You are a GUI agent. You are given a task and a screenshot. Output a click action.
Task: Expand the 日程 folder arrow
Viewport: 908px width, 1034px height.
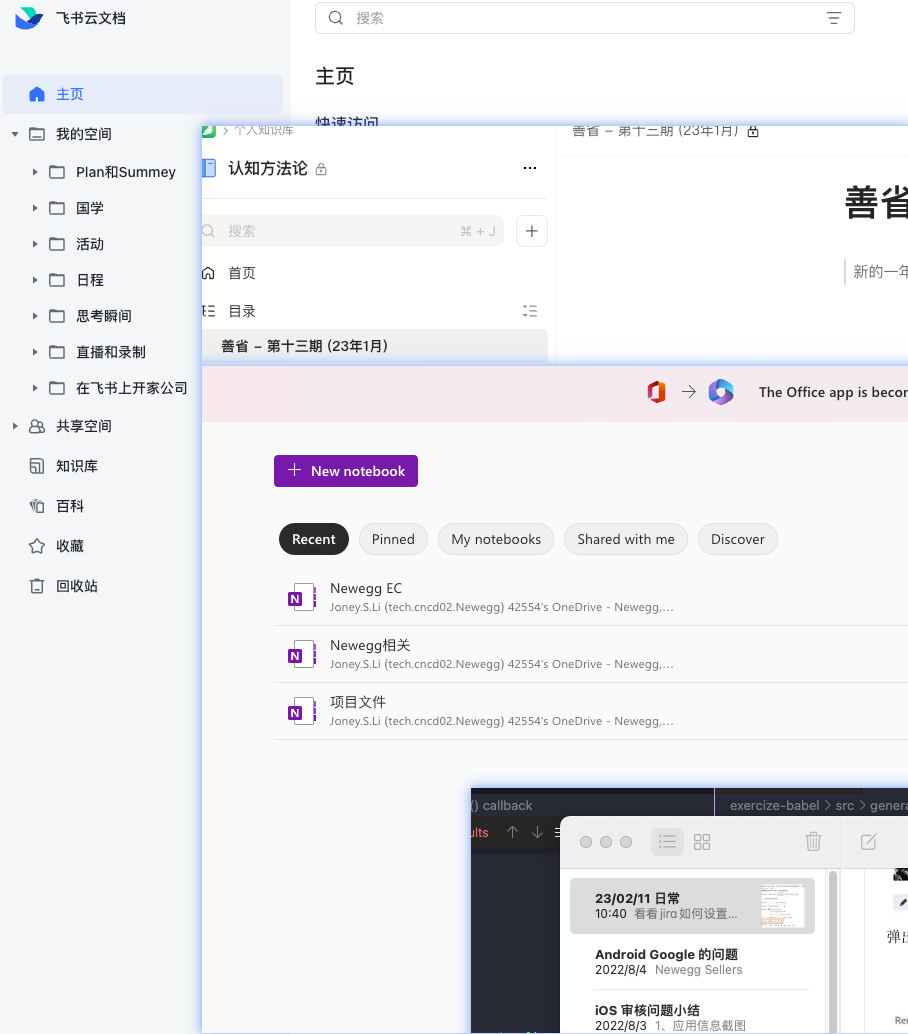pyautogui.click(x=35, y=280)
